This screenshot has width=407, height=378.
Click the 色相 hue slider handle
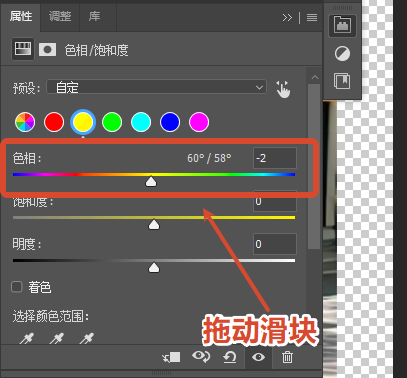151,182
